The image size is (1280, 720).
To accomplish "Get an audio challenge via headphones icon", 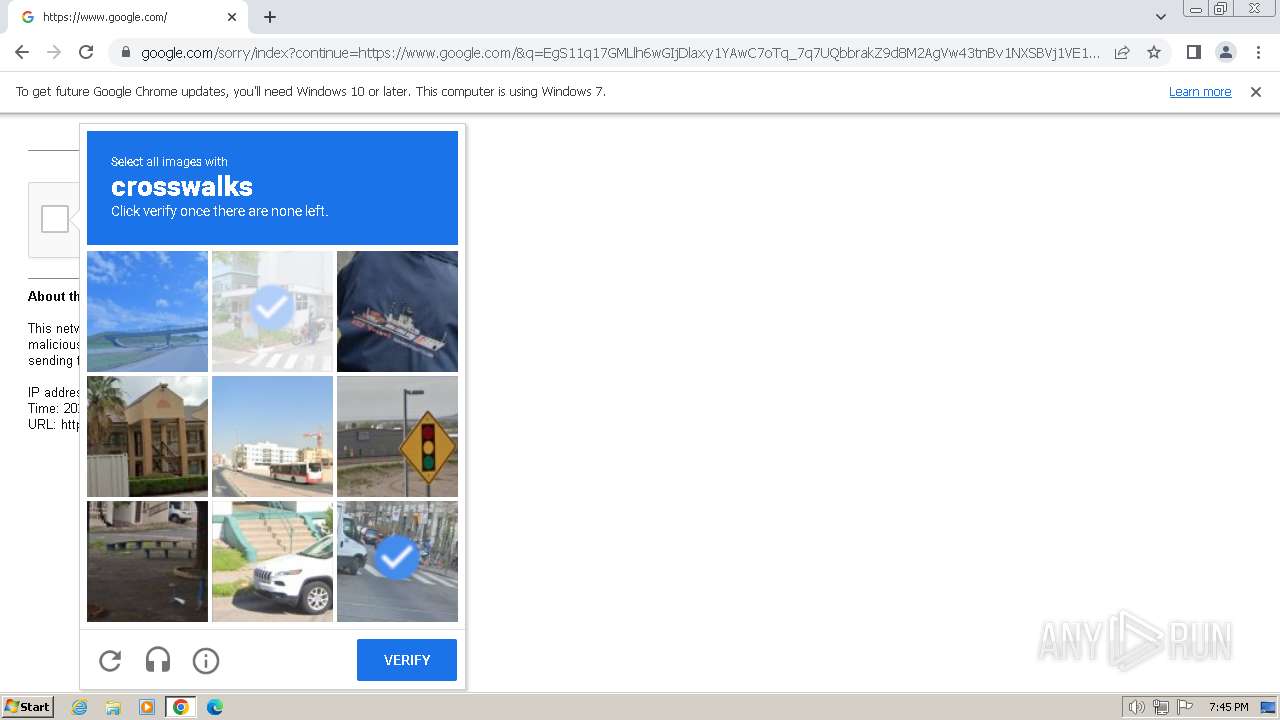I will (x=158, y=660).
